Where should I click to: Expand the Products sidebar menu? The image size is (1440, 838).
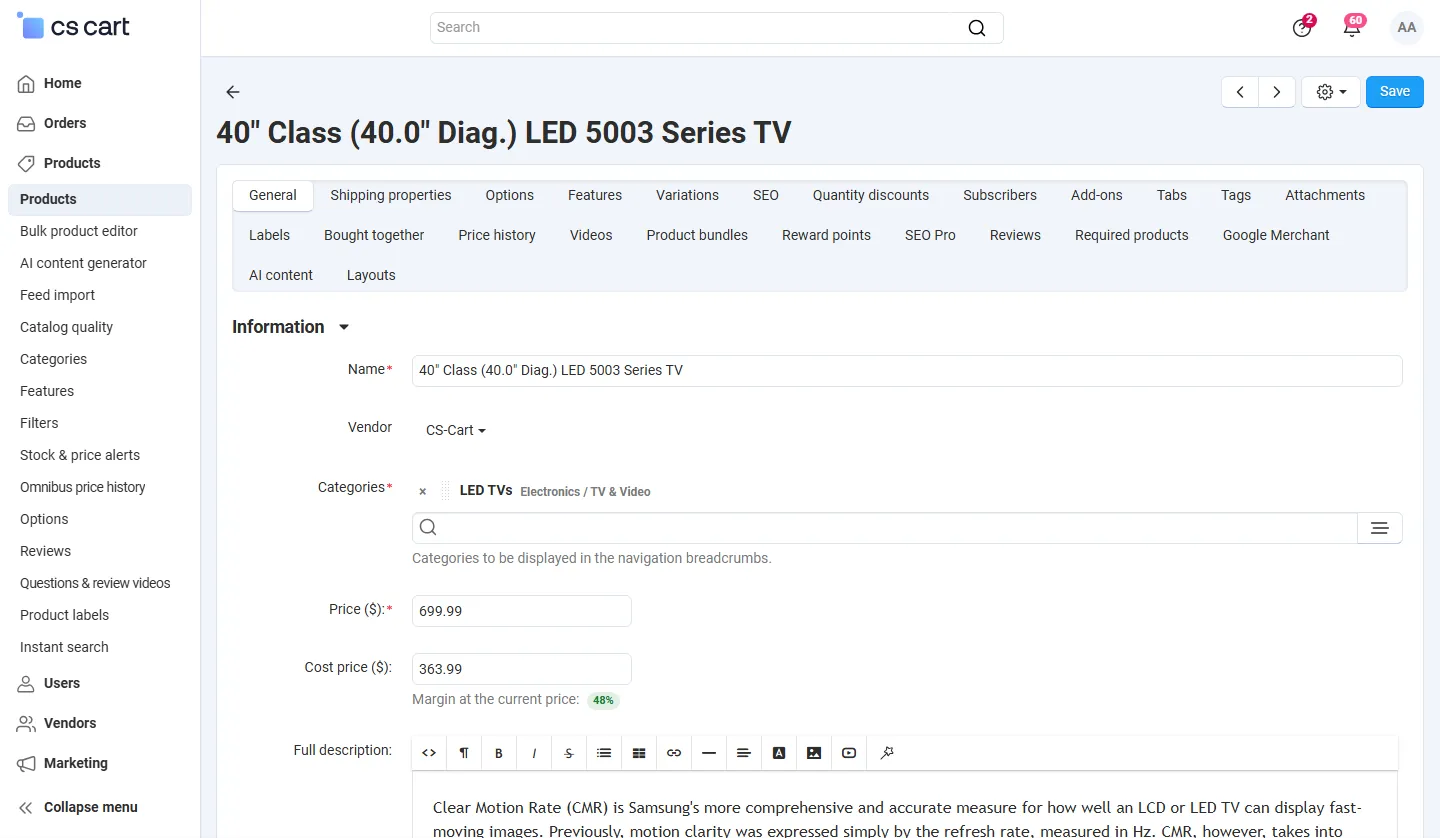(72, 163)
